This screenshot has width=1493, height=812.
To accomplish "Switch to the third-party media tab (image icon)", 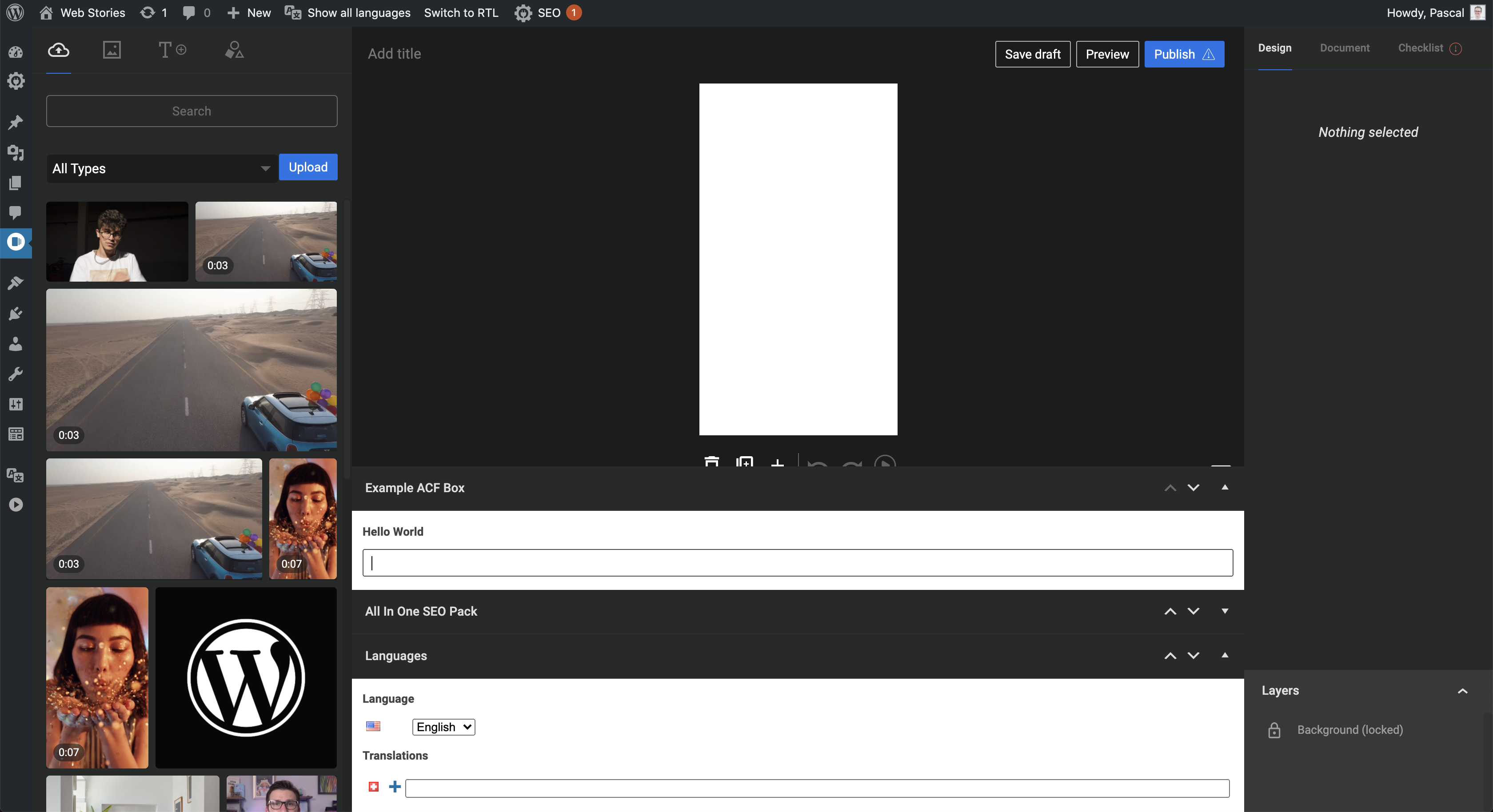I will coord(111,51).
